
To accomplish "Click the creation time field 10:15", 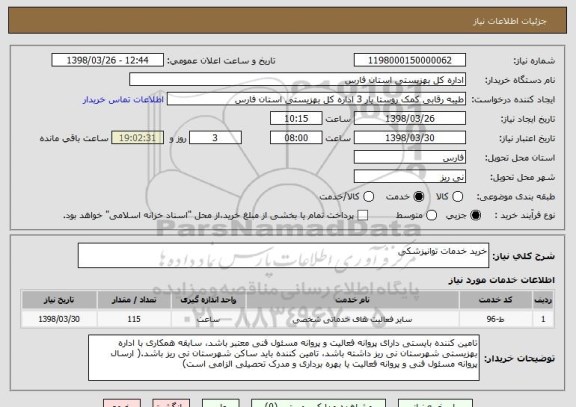I will pos(296,119).
